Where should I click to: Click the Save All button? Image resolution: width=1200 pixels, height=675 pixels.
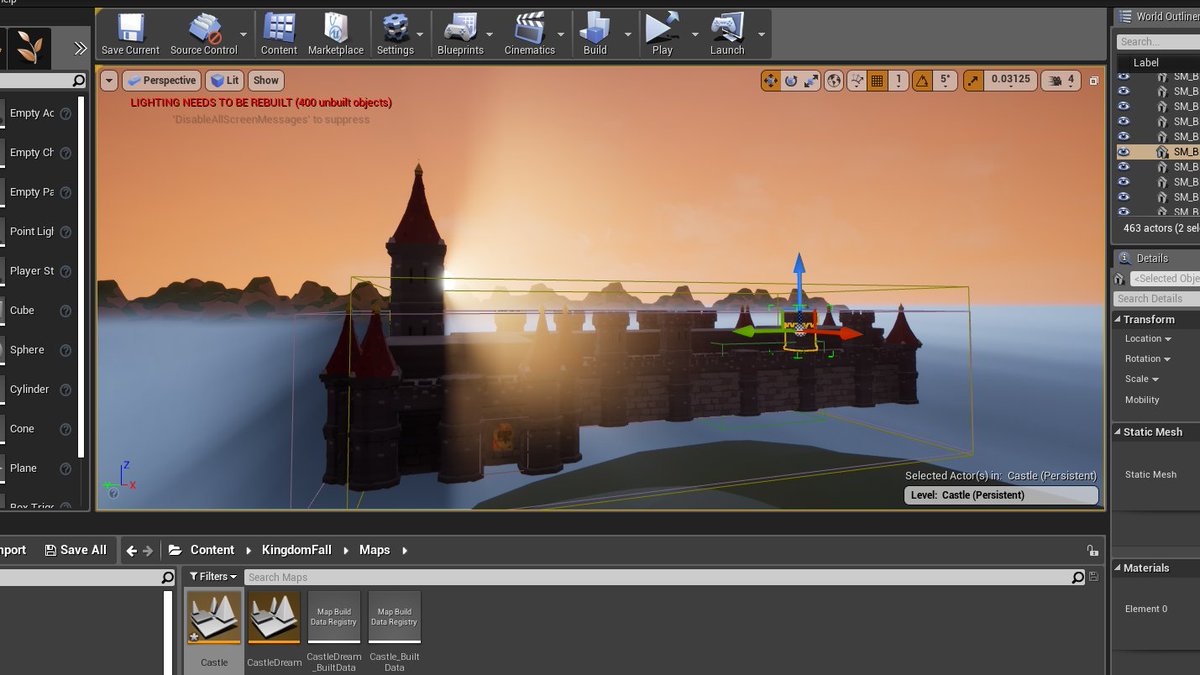pyautogui.click(x=75, y=550)
